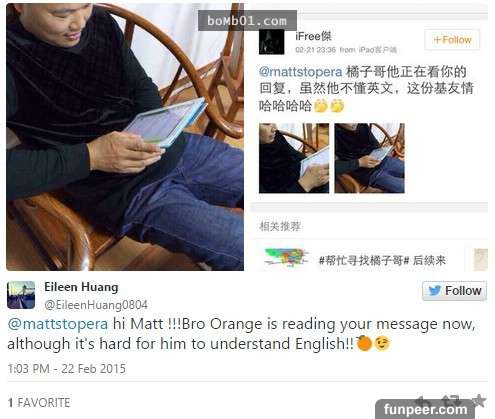Open Eileen Huang's profile avatar
495x419 pixels.
tap(21, 295)
